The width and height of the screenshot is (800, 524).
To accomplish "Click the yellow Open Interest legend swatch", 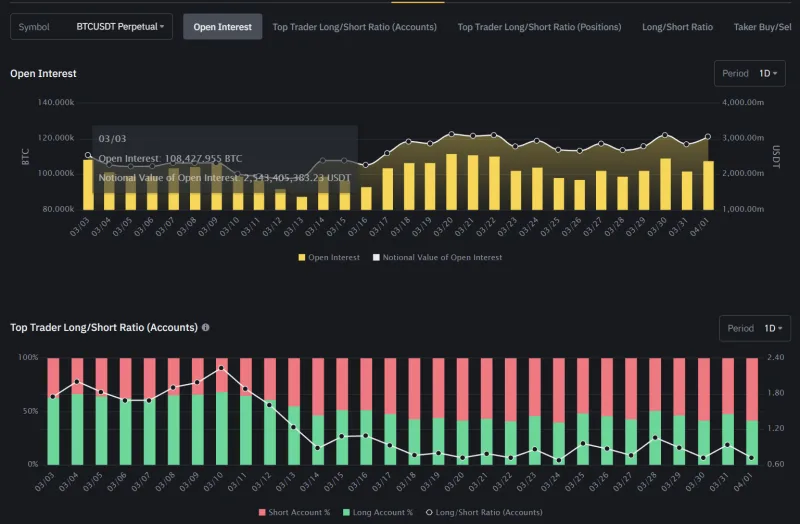I will pyautogui.click(x=302, y=257).
